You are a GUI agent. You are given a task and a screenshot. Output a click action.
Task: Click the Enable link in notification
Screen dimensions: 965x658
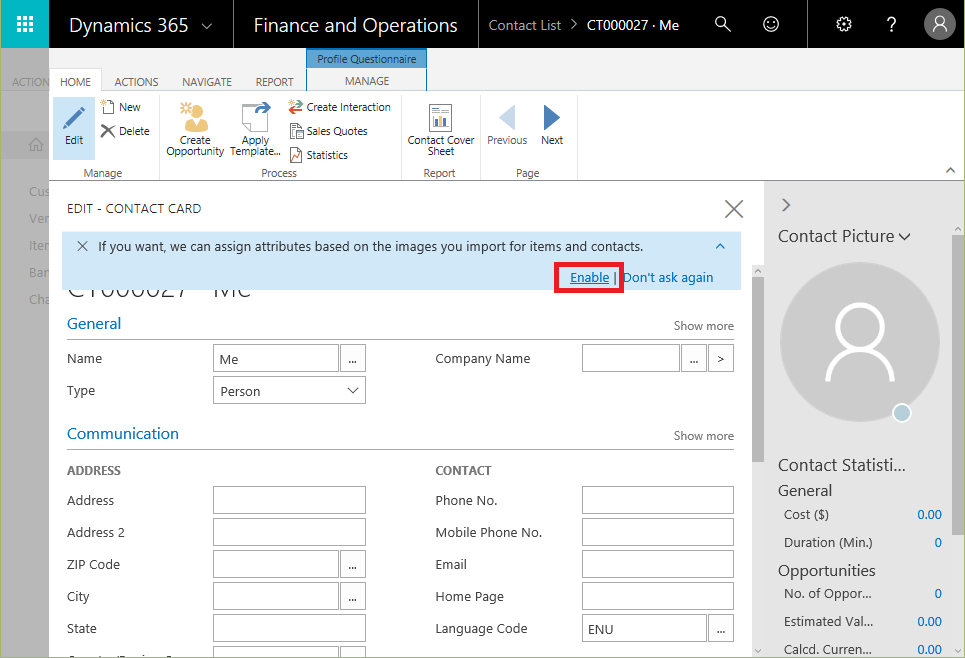(590, 278)
